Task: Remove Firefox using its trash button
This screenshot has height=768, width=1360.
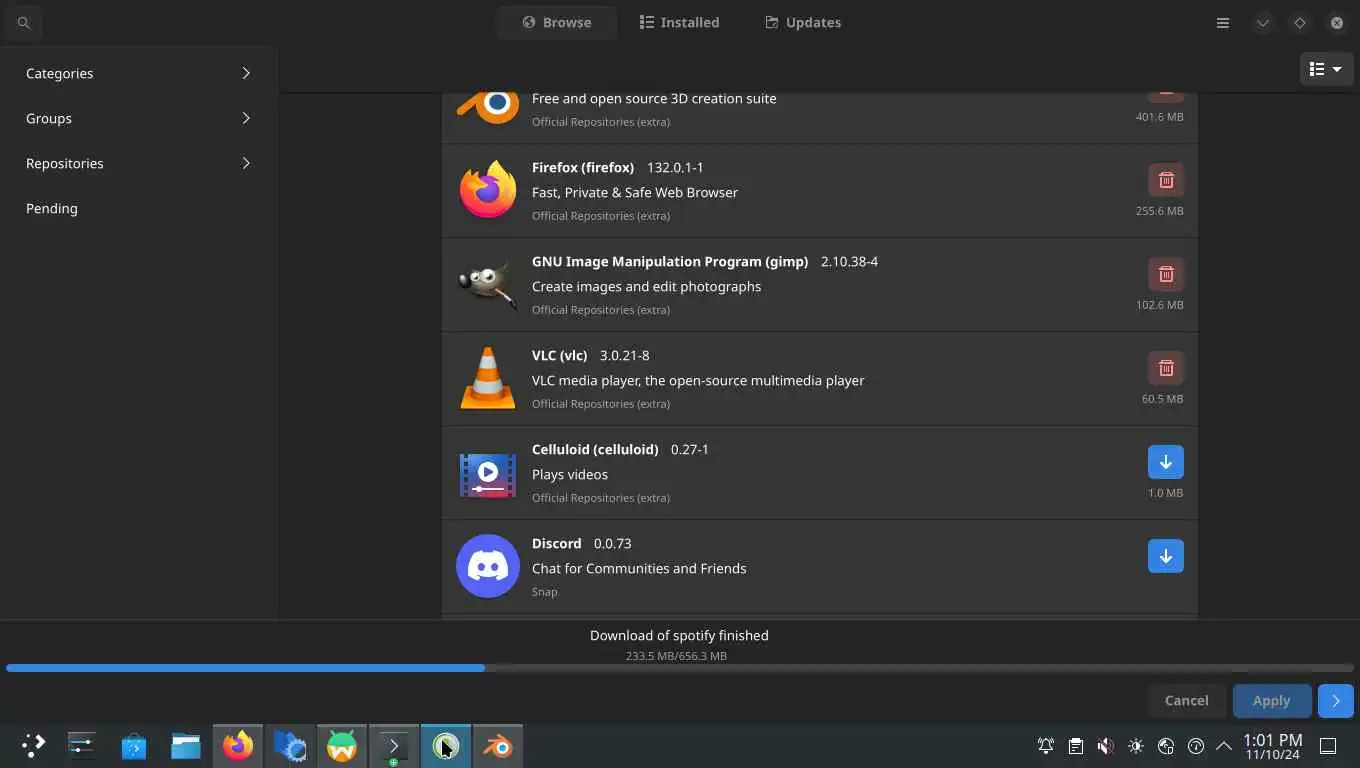Action: coord(1165,180)
